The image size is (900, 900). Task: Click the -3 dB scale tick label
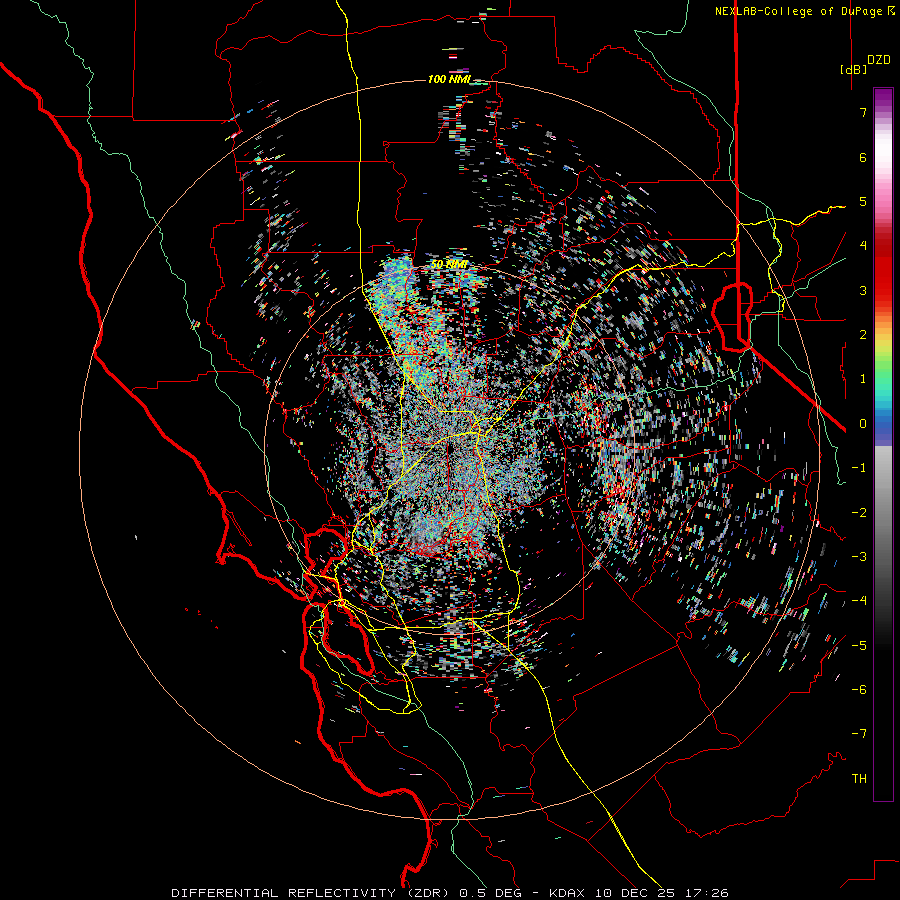(x=859, y=557)
